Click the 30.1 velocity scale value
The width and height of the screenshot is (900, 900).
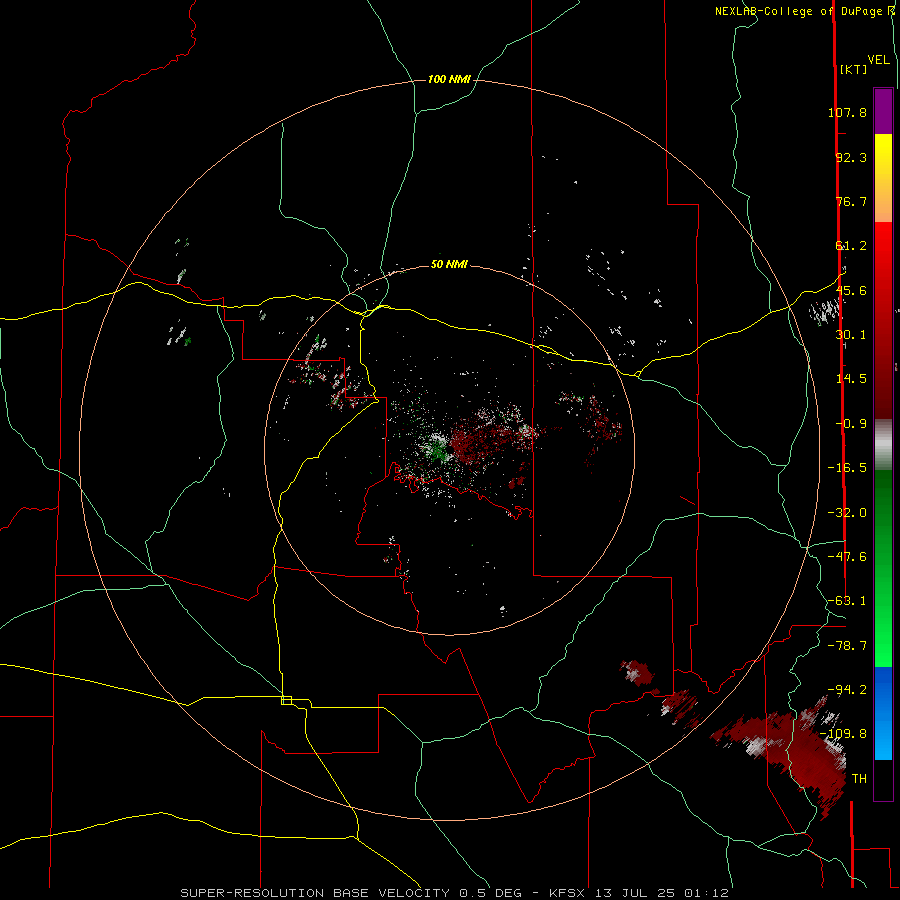tap(851, 335)
